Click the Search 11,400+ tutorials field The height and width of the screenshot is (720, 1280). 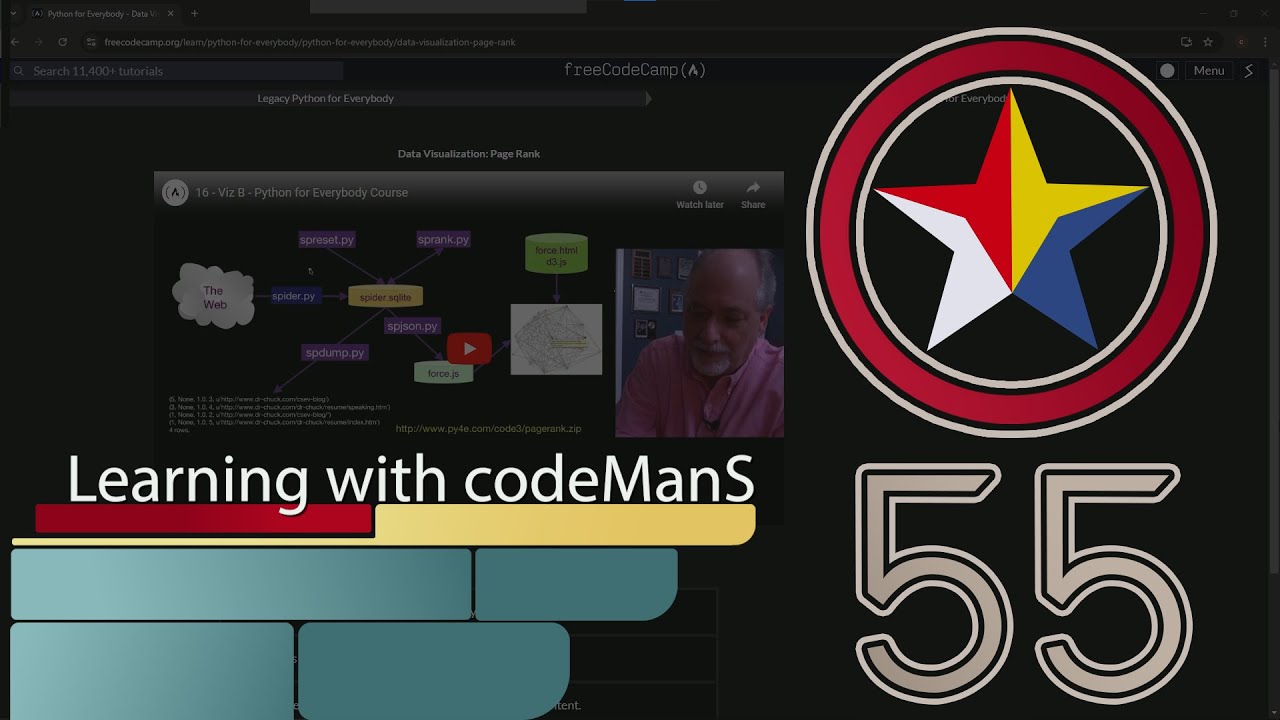tap(177, 71)
